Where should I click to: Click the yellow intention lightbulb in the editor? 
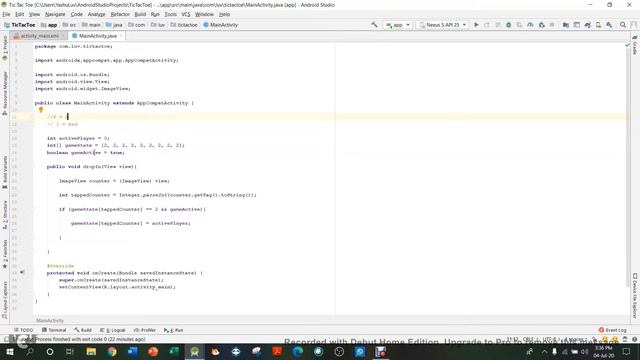[x=41, y=109]
